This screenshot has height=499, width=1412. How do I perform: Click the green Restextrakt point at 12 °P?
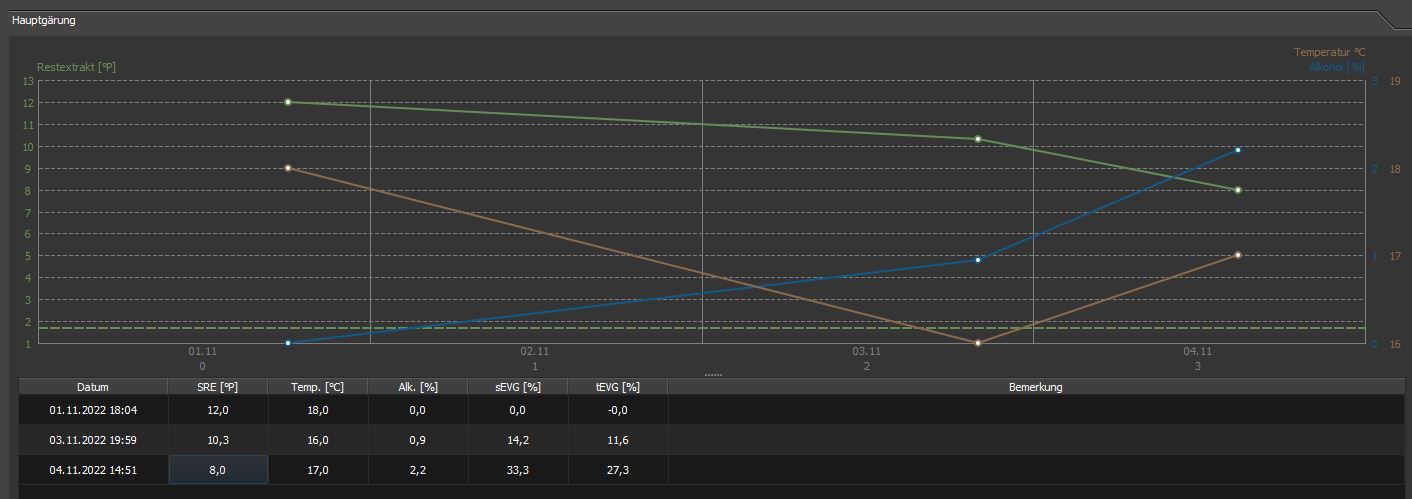(x=288, y=102)
